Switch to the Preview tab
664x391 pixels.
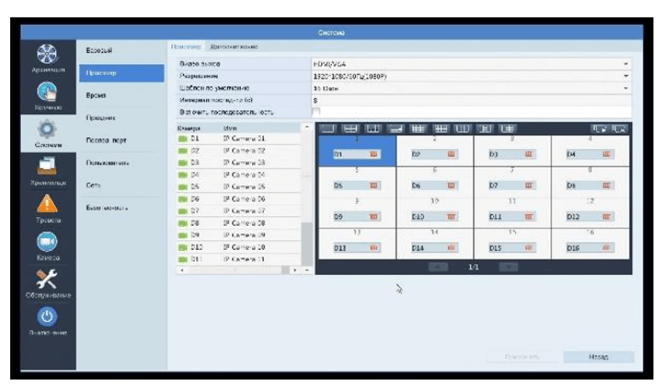[186, 47]
